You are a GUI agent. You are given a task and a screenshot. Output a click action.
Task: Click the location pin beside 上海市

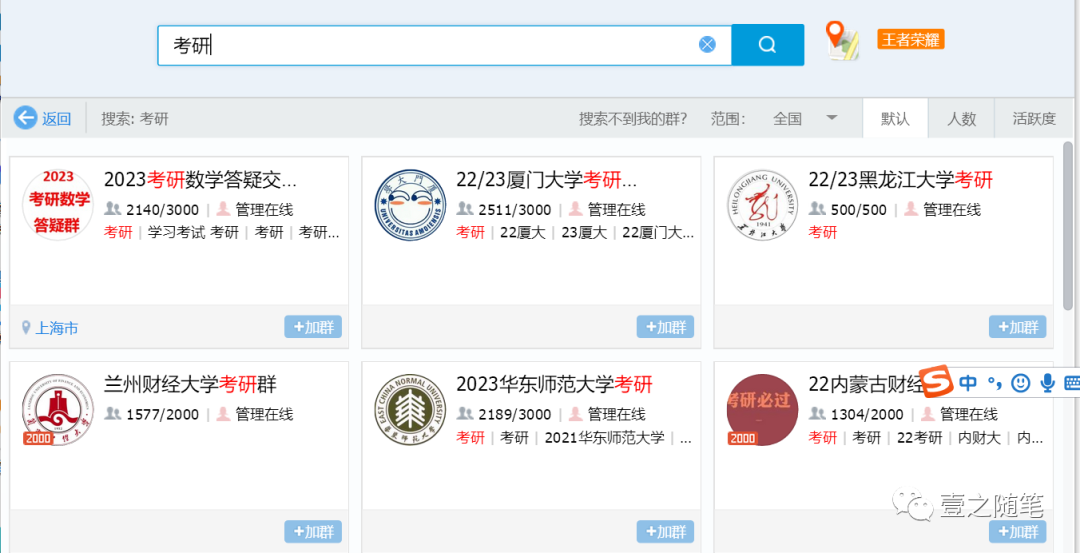click(26, 328)
